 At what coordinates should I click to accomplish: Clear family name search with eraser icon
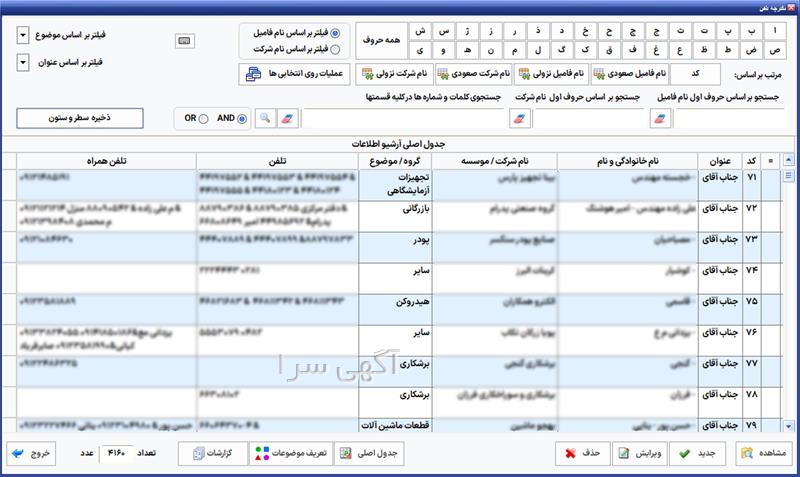pos(660,118)
